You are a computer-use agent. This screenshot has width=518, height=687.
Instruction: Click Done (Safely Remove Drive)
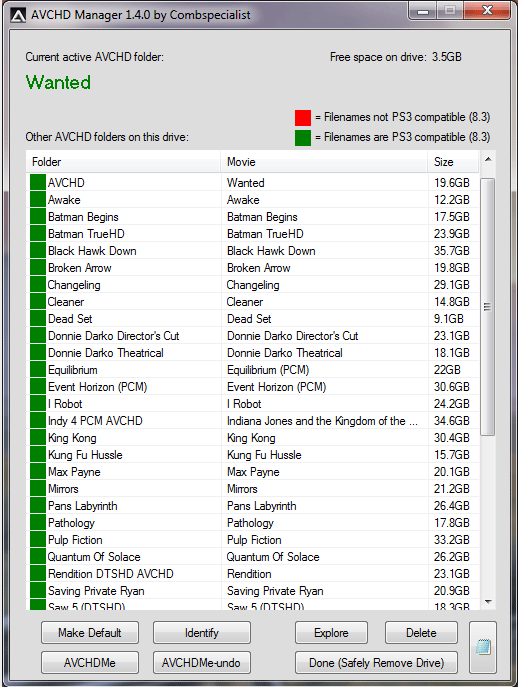[376, 662]
